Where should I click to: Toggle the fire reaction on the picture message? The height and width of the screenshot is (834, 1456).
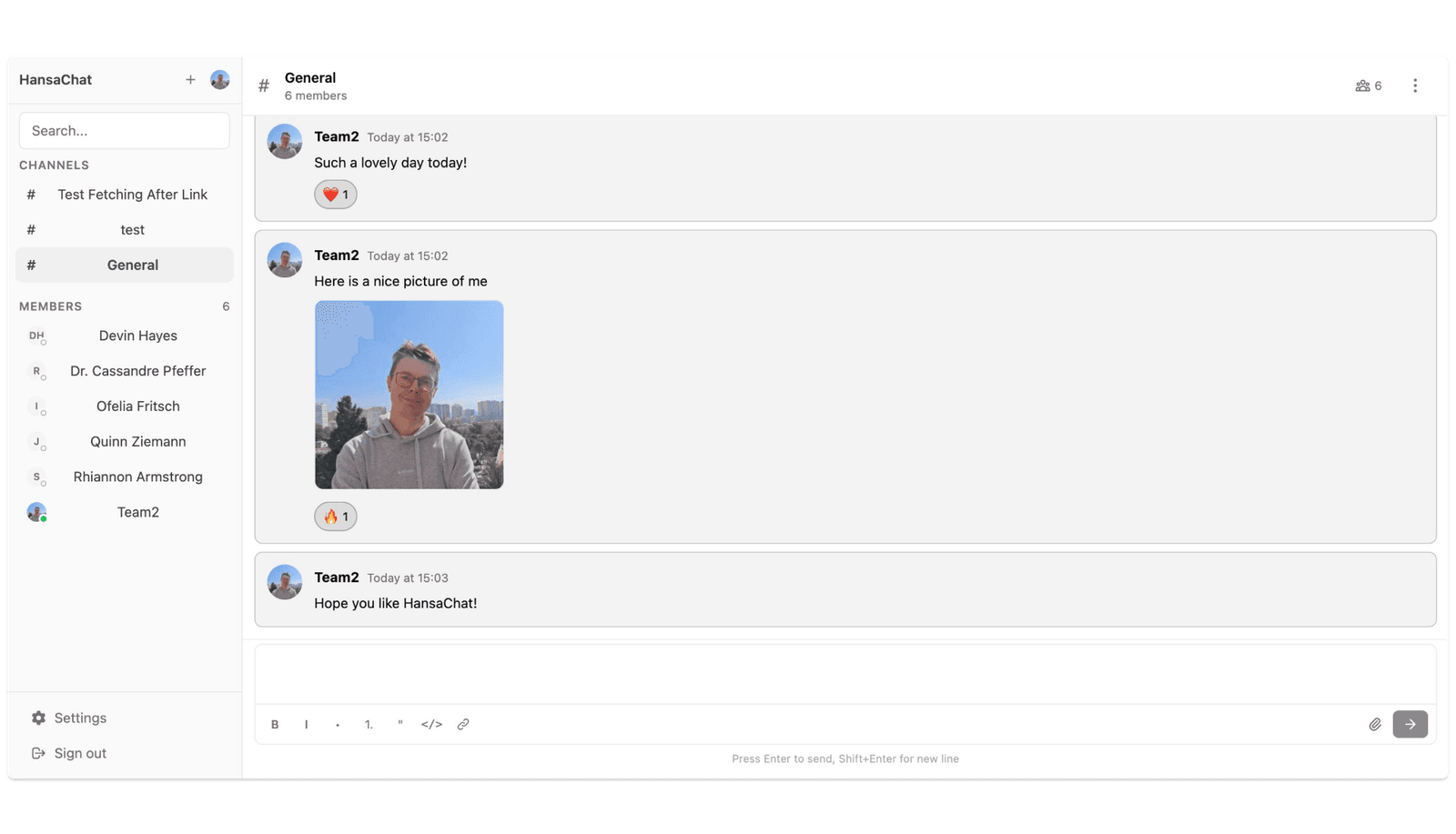point(336,517)
